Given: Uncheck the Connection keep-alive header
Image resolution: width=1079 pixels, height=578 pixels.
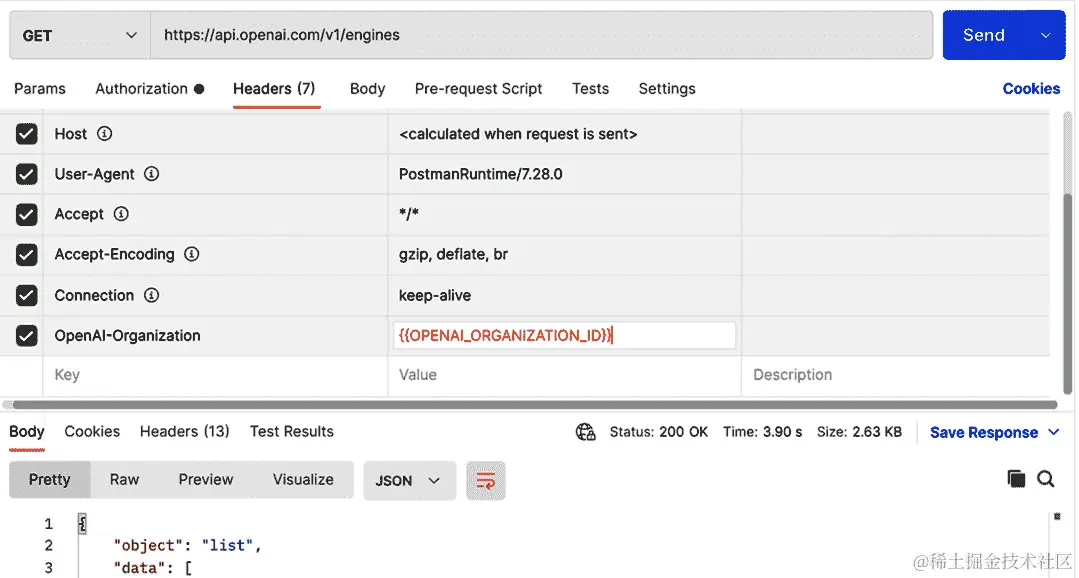Looking at the screenshot, I should tap(25, 295).
